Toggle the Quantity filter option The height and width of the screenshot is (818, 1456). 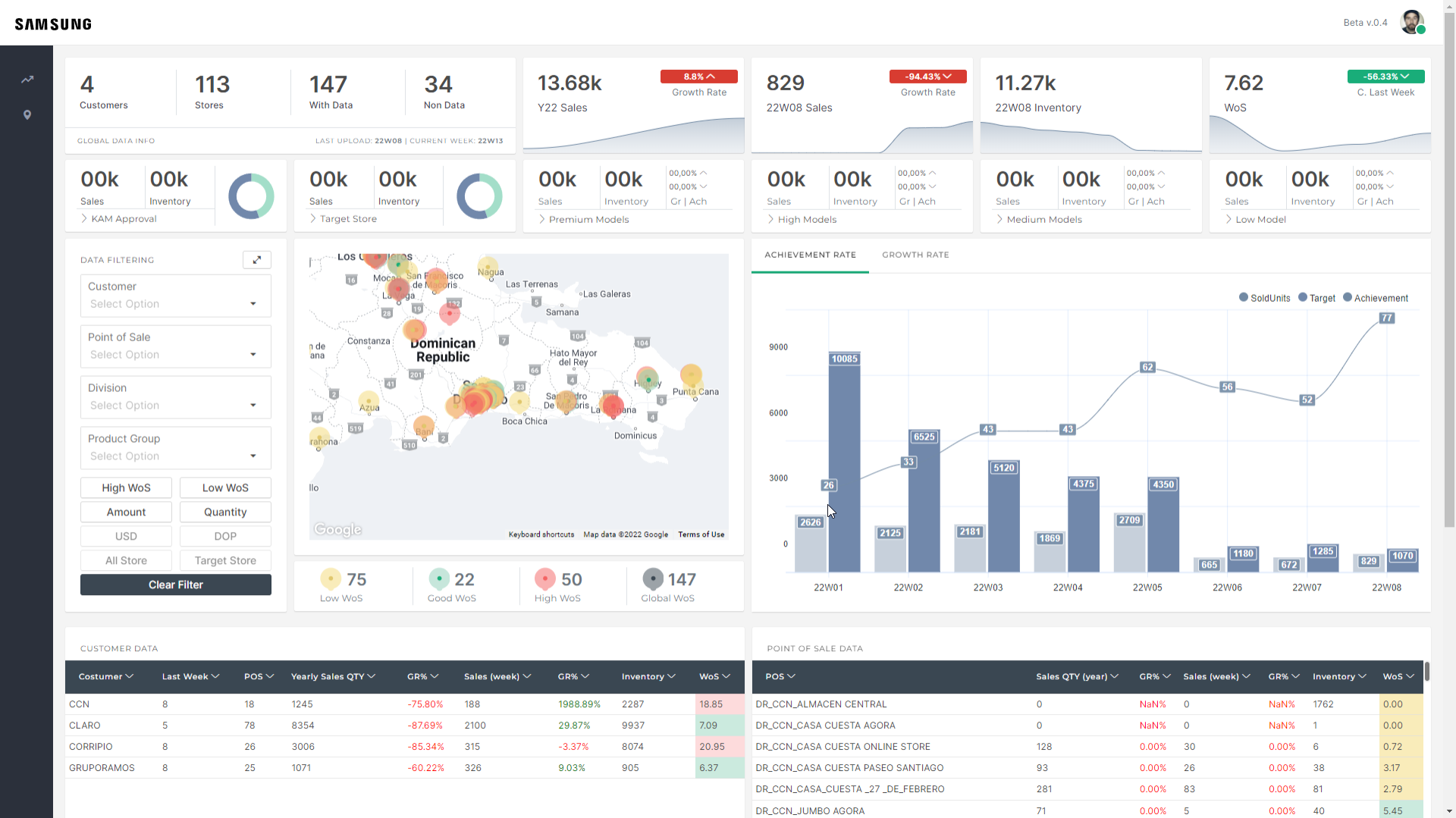[x=225, y=512]
